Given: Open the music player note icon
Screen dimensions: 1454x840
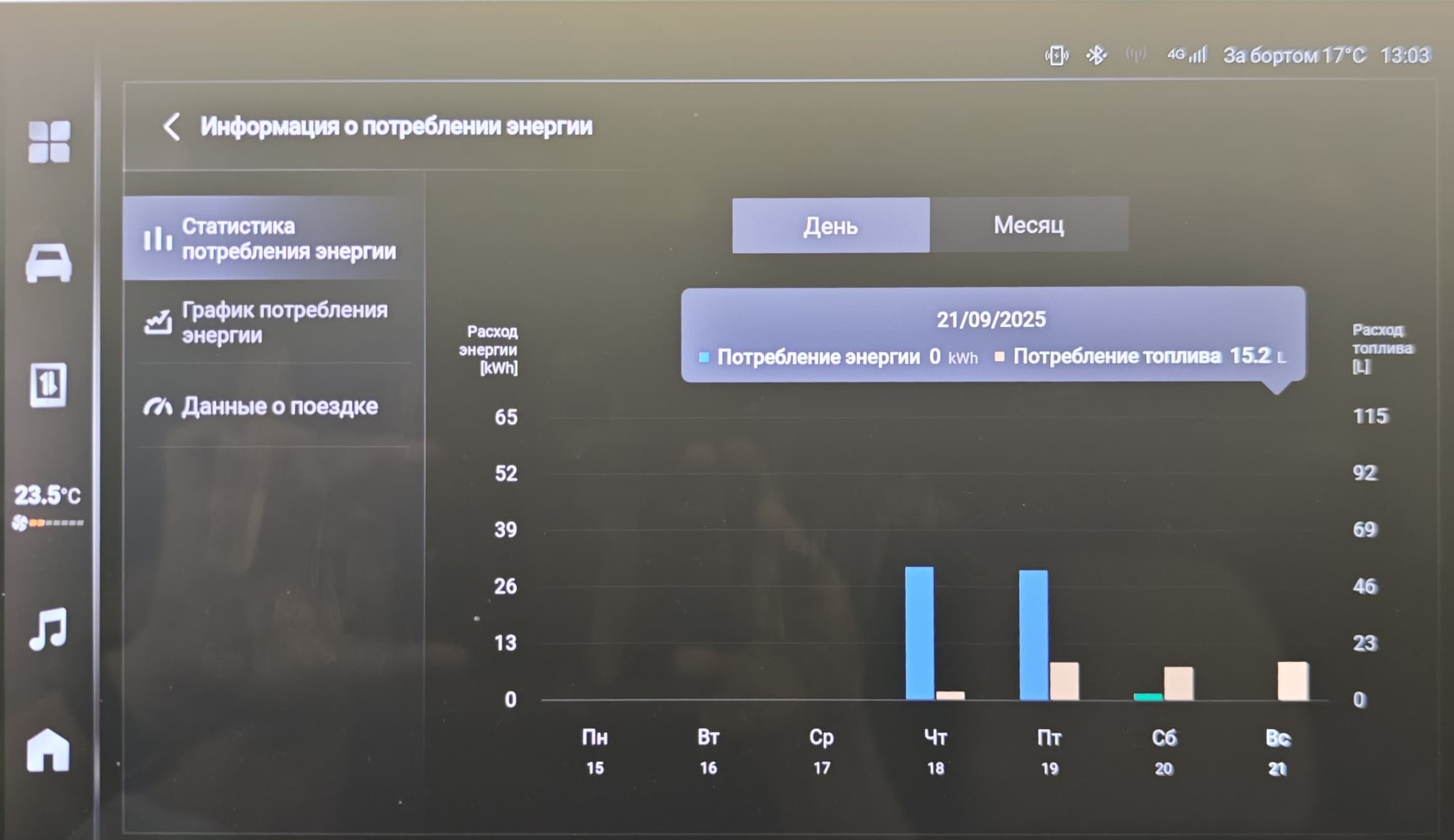Looking at the screenshot, I should tap(48, 629).
